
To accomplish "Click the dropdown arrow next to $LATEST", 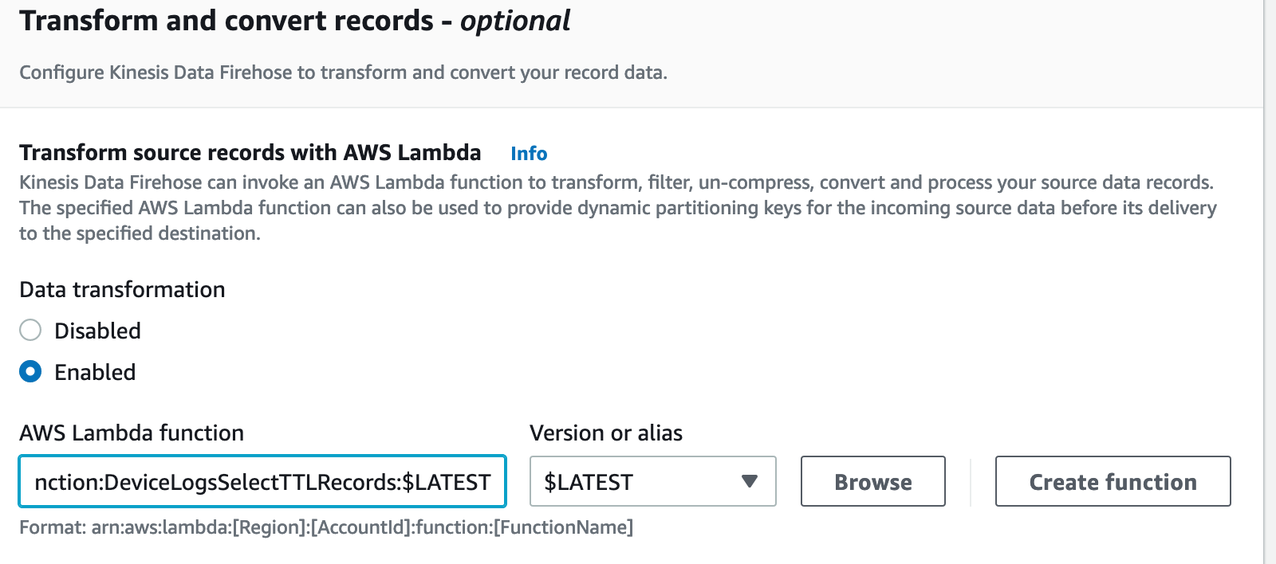I will [x=749, y=482].
